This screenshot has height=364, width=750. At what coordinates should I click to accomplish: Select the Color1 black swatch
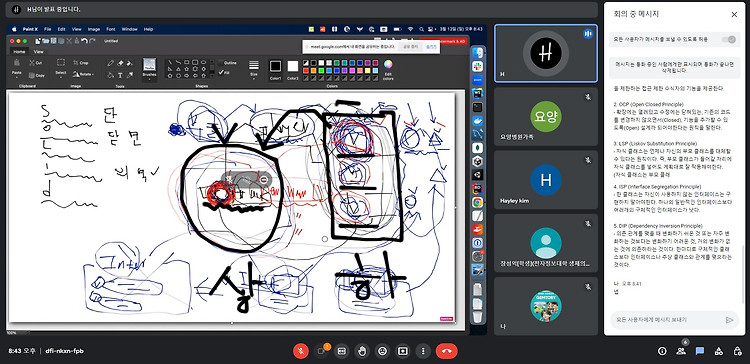click(x=276, y=66)
